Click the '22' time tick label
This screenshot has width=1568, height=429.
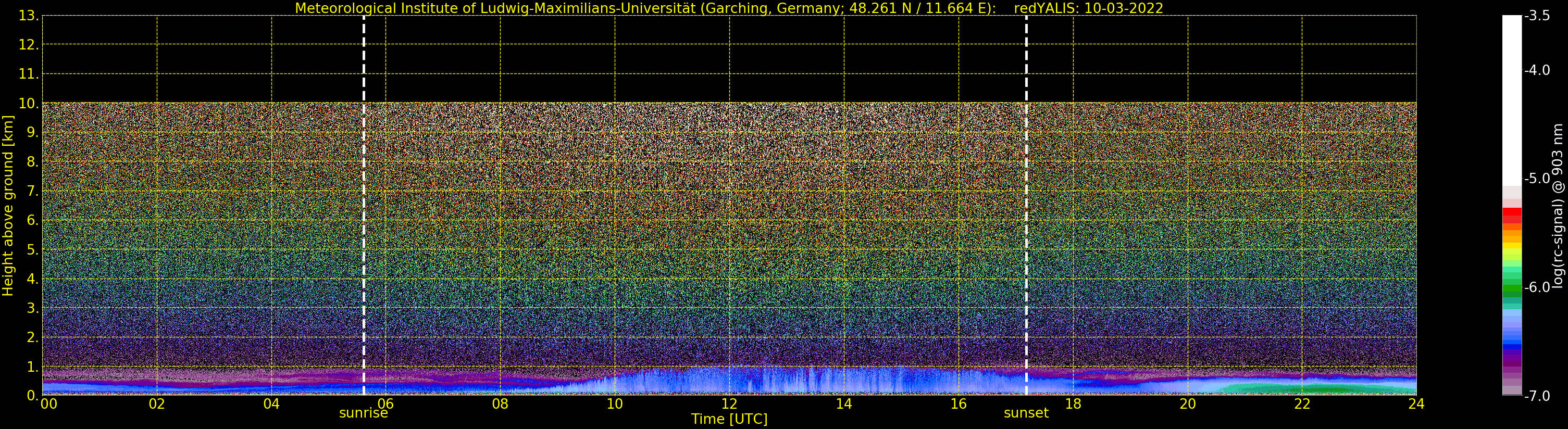(x=1302, y=403)
